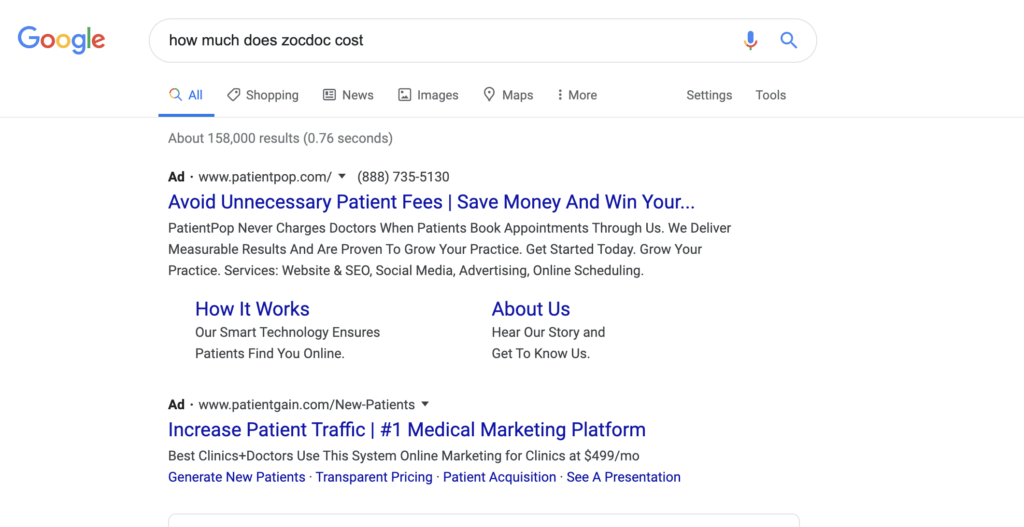The height and width of the screenshot is (527, 1024).
Task: Click the How It Works sitelink
Action: (x=252, y=309)
